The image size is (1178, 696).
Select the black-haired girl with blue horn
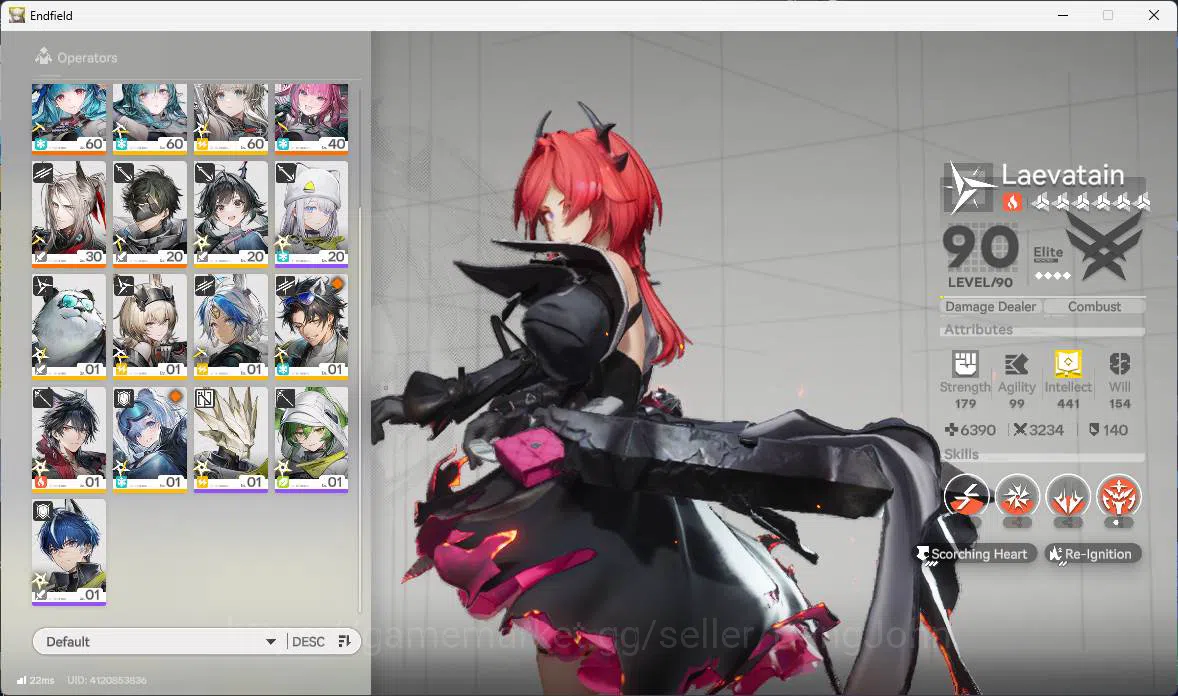coord(231,214)
